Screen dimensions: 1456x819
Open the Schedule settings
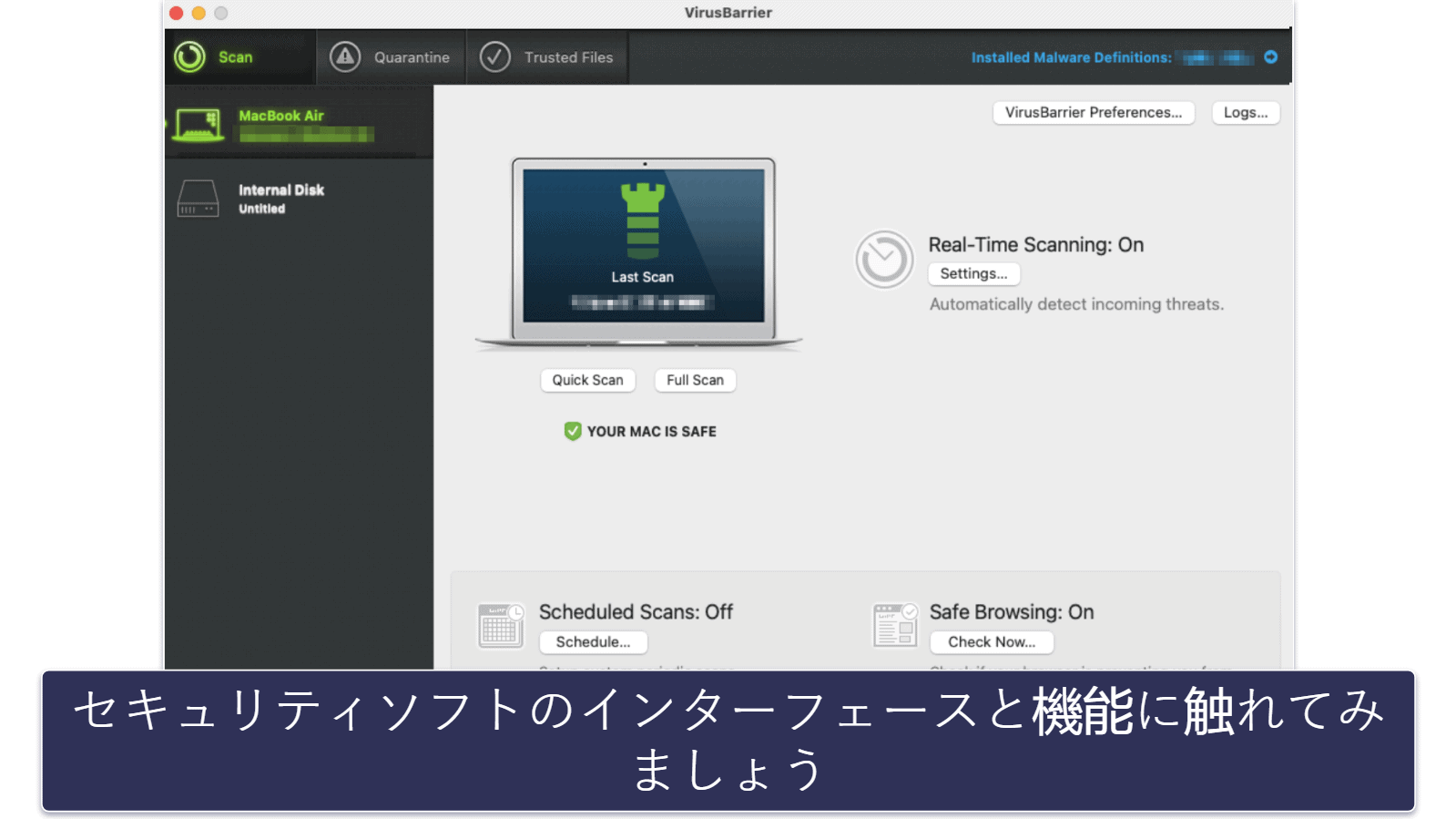(x=594, y=642)
